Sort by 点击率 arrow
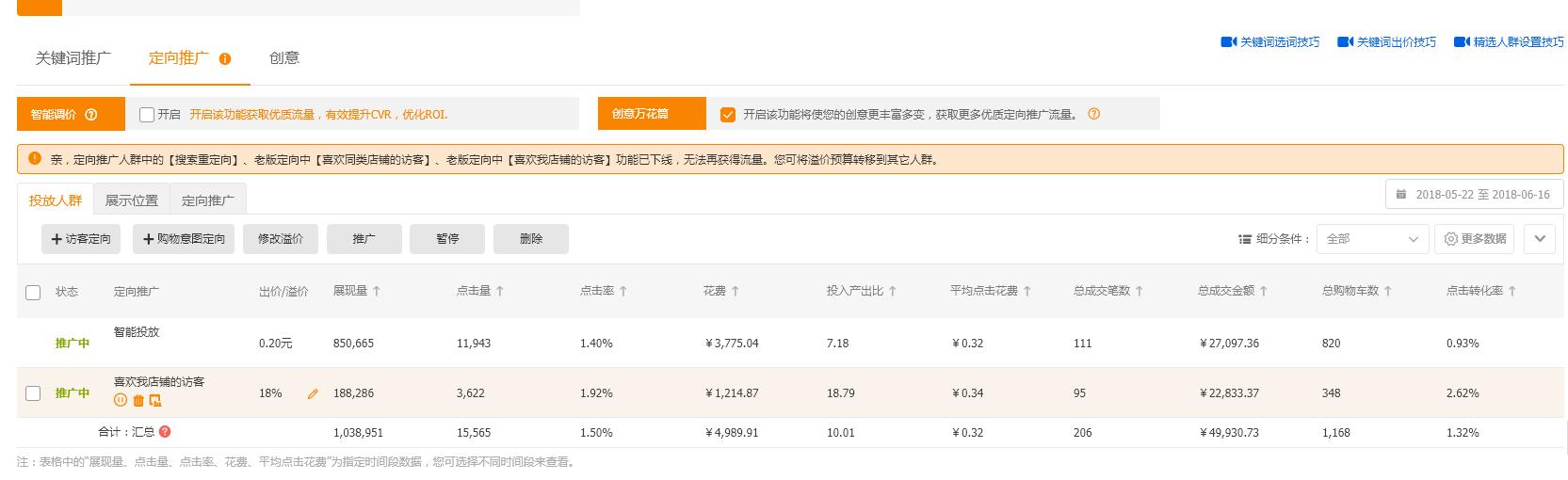Screen dimensions: 1568x480 (623, 291)
